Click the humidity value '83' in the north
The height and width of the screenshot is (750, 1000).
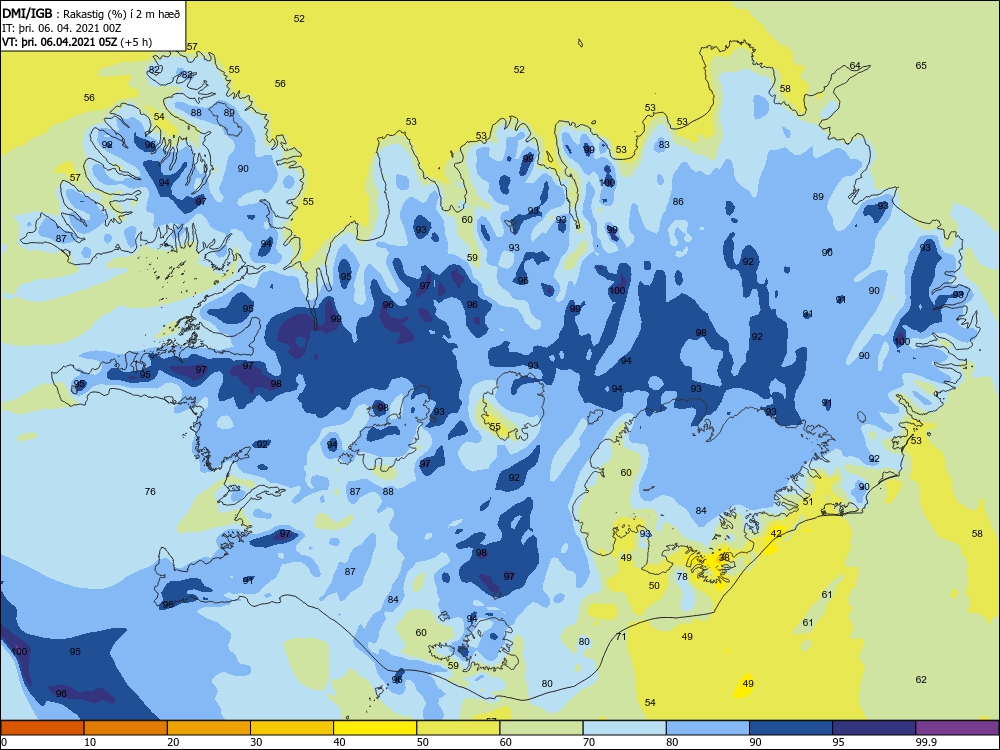click(x=664, y=145)
